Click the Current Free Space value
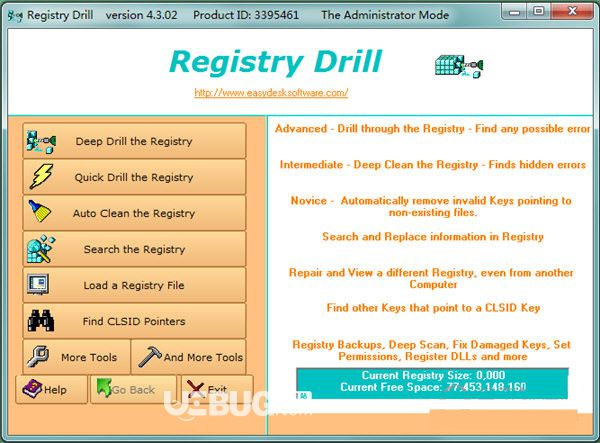 coord(486,387)
